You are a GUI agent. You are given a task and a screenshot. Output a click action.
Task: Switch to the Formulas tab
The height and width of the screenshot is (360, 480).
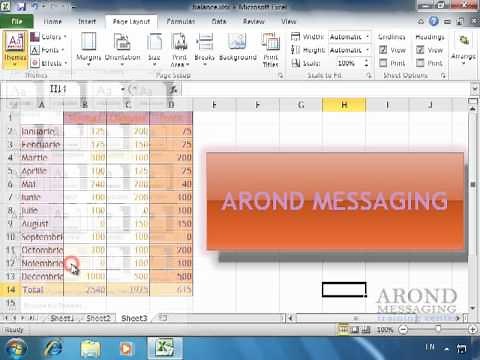181,21
